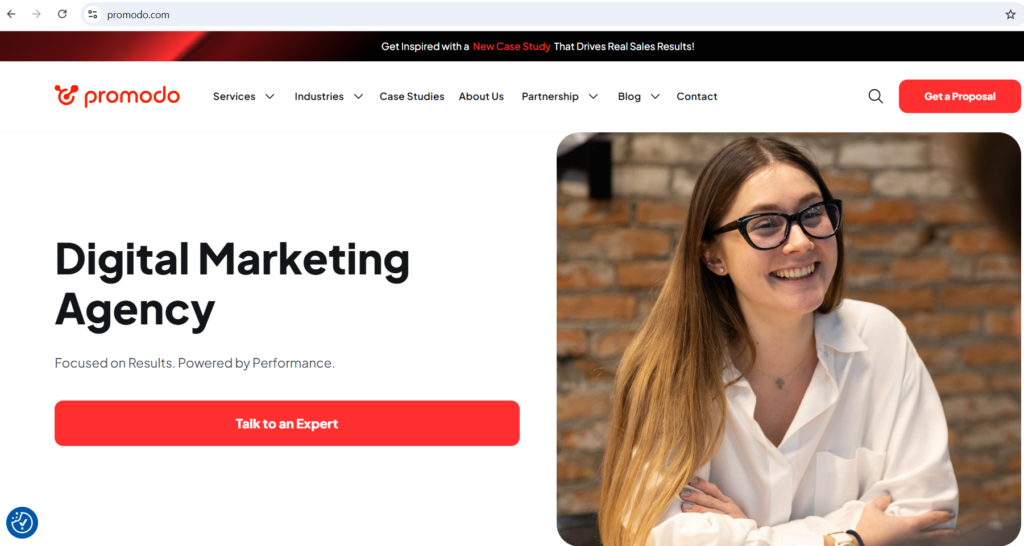Viewport: 1024px width, 546px height.
Task: Open the site search magnifier icon
Action: pyautogui.click(x=876, y=97)
